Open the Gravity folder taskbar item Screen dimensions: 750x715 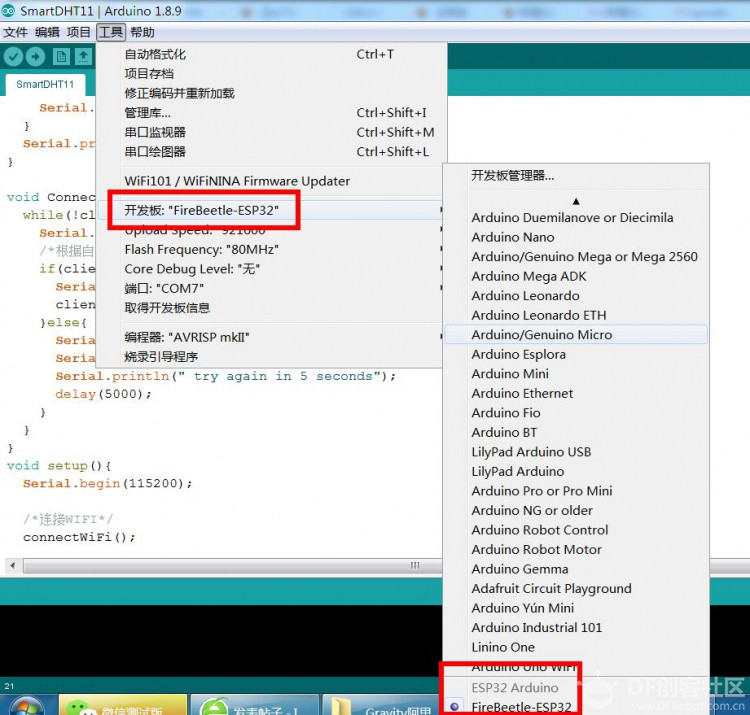382,705
